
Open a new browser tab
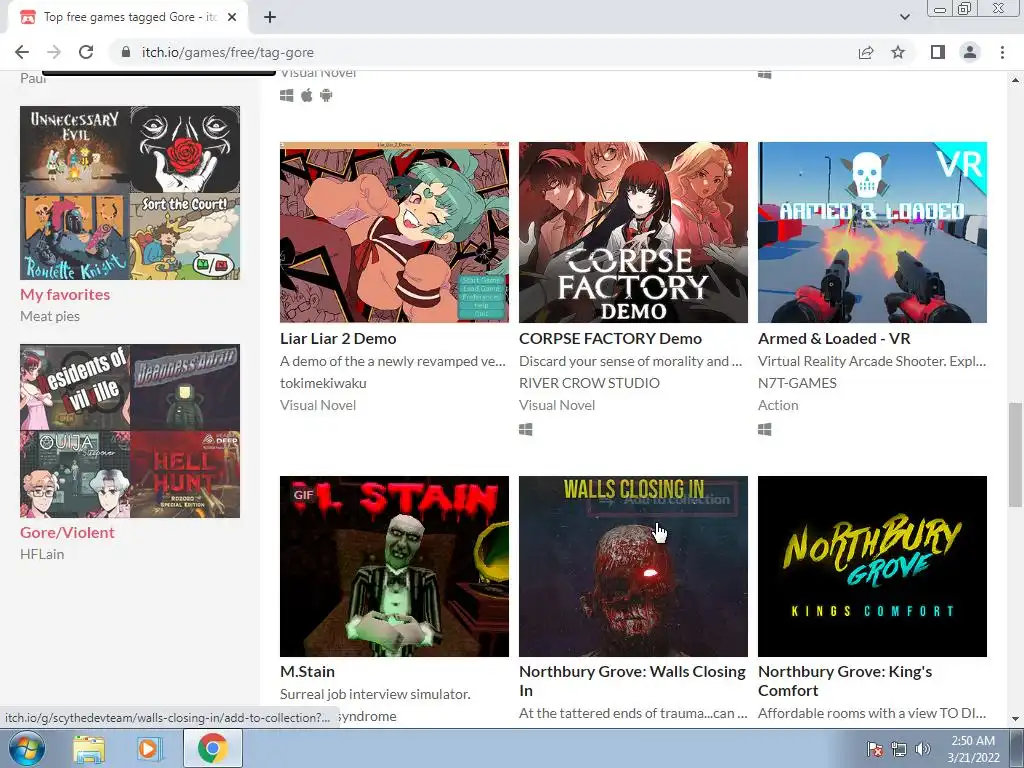tap(270, 17)
